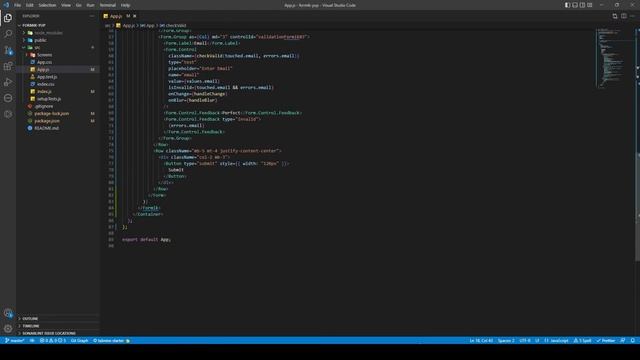Open the Explorer view in the activity bar
The width and height of the screenshot is (640, 360).
8,18
